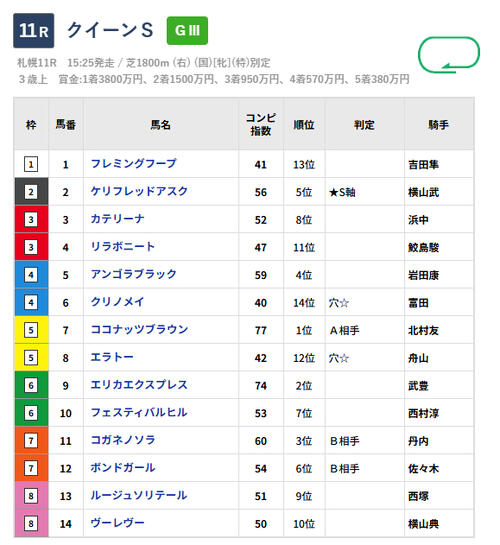Click the 騎手 column header

pyautogui.click(x=438, y=125)
